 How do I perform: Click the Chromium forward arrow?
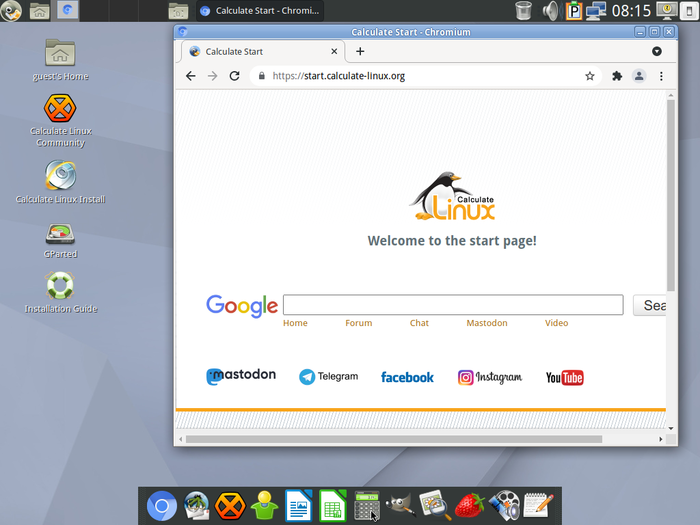click(212, 76)
